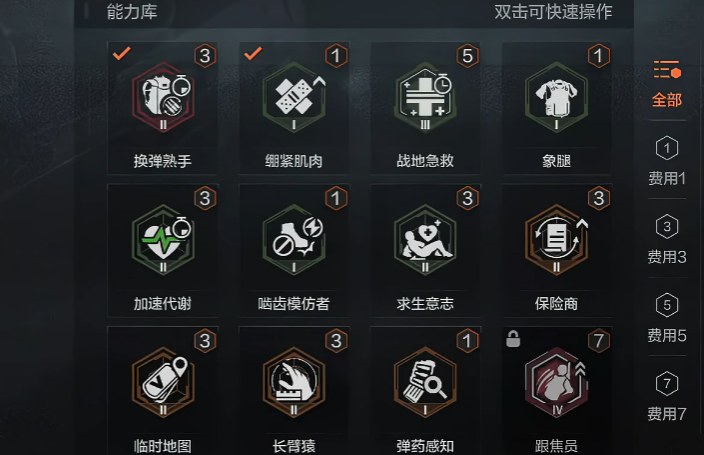
Task: Select the 加速代谢 heartbeat ability icon
Action: [x=163, y=239]
